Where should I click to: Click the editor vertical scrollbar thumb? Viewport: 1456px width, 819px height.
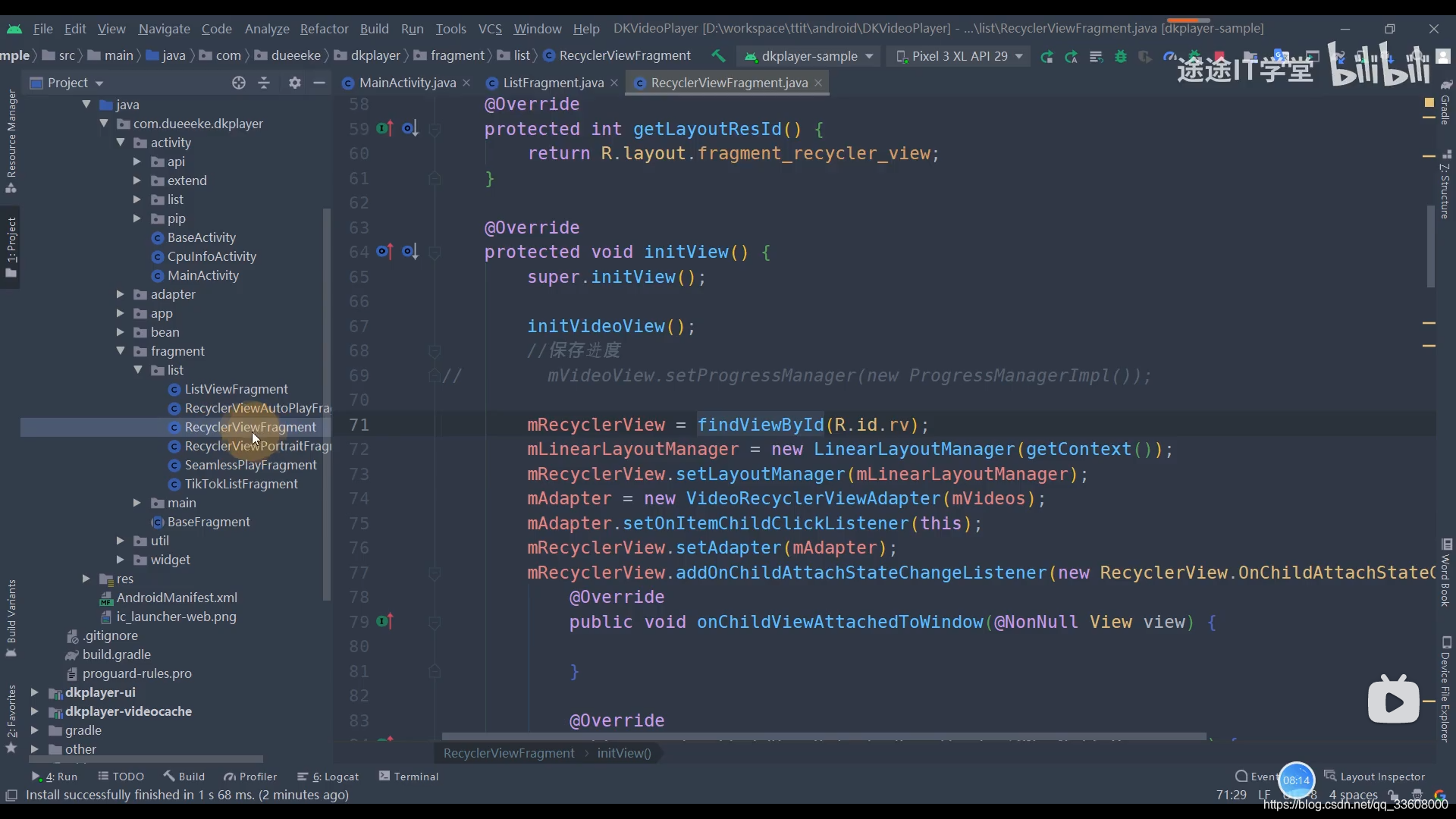coord(1431,246)
